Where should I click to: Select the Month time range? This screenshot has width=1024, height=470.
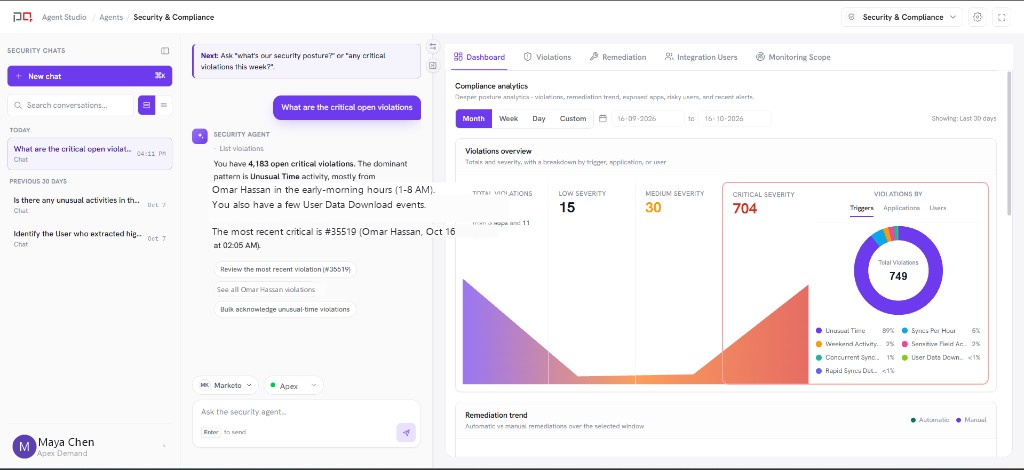click(x=473, y=119)
